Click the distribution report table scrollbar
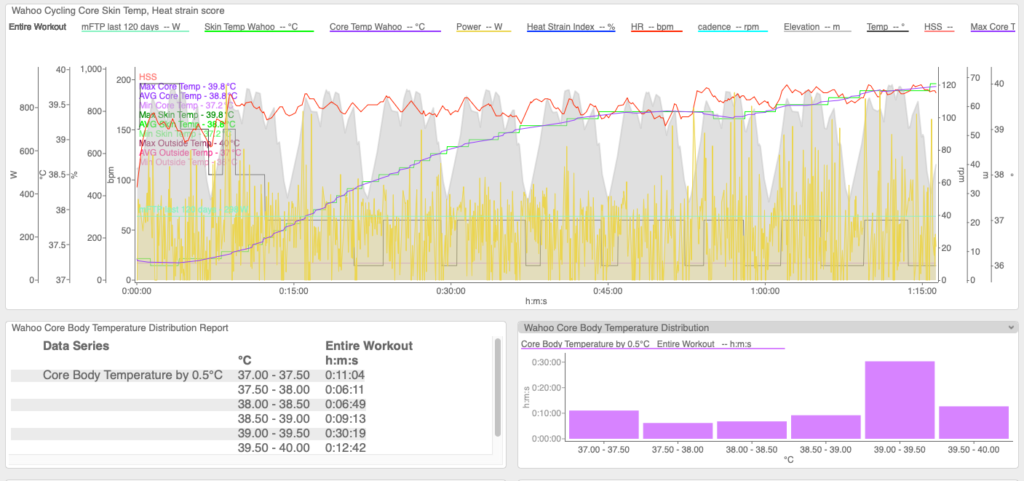The width and height of the screenshot is (1024, 481). tap(498, 386)
